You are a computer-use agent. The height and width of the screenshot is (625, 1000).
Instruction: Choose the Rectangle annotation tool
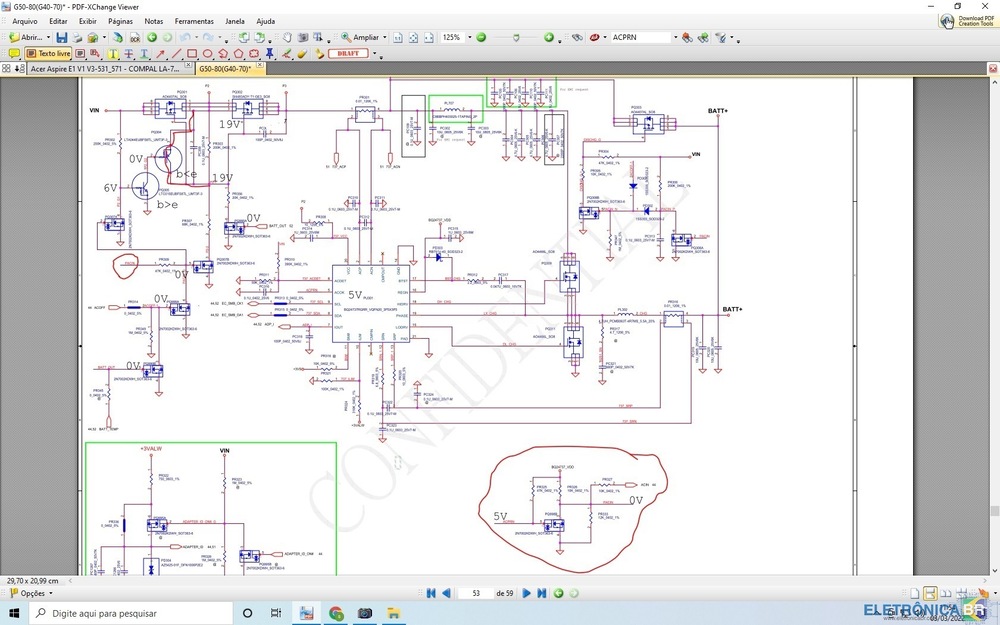click(x=193, y=53)
